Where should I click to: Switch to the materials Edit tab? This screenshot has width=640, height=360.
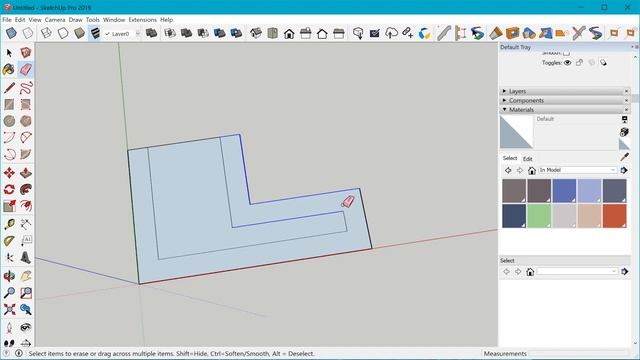[527, 159]
